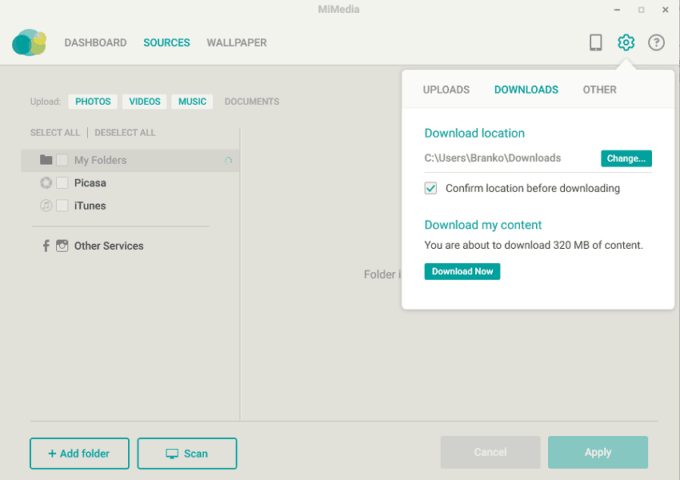This screenshot has height=480, width=680.
Task: Enable the iTunes checkbox
Action: coord(62,206)
